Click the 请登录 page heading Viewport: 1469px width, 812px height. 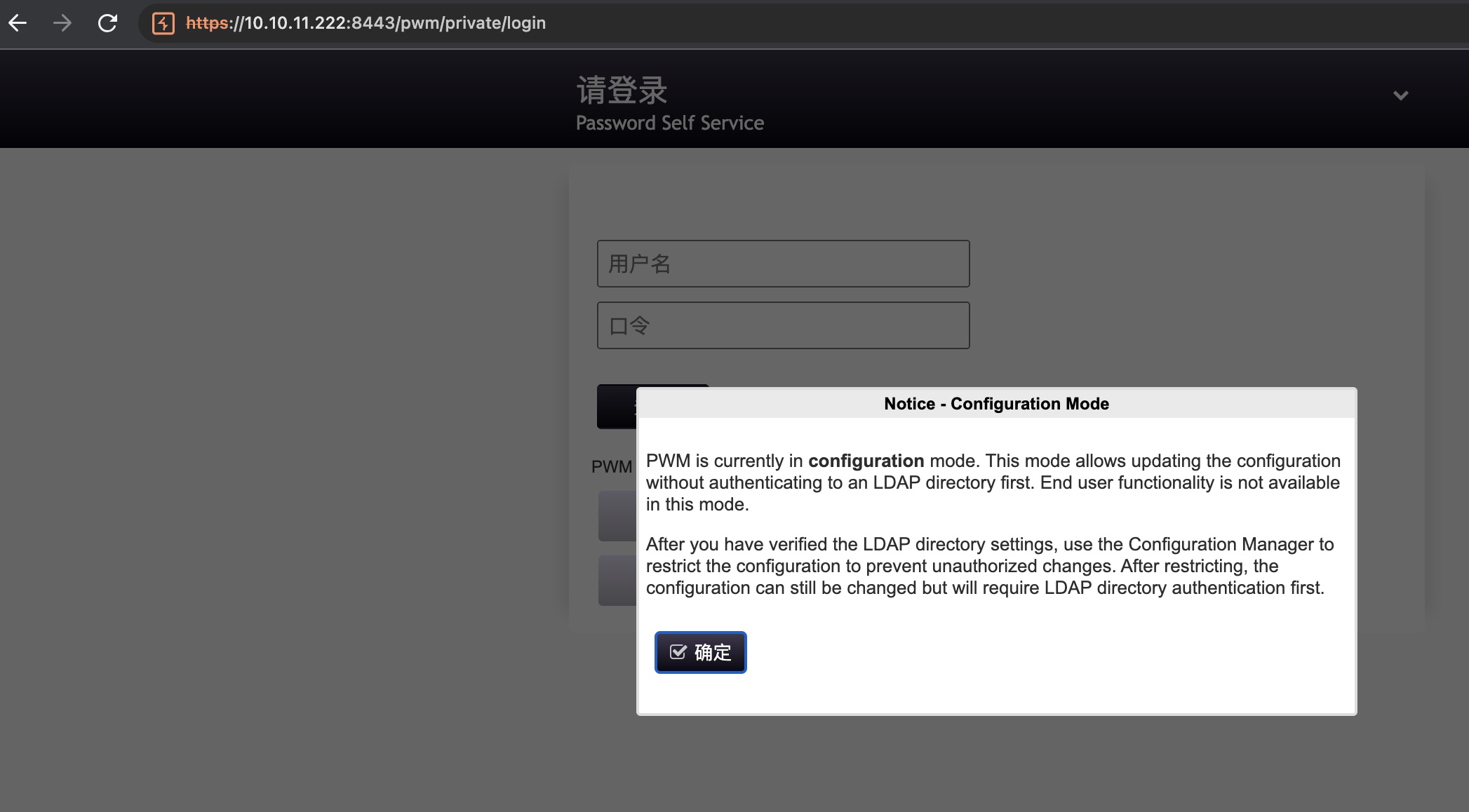[x=622, y=90]
